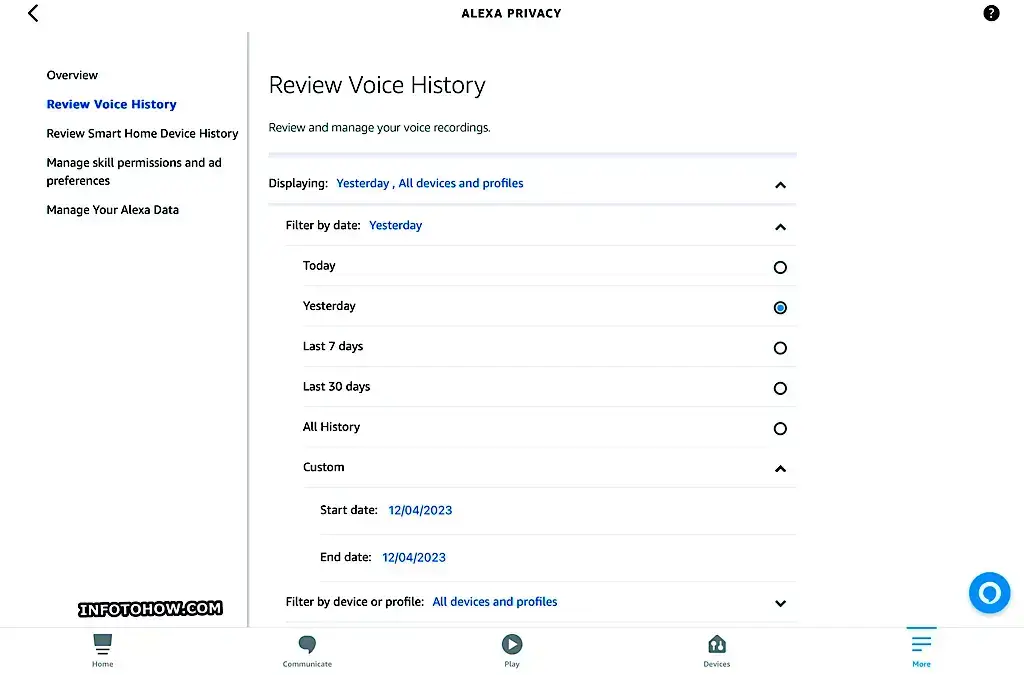Click the 'ALEXA PRIVACY' header title

tap(511, 13)
